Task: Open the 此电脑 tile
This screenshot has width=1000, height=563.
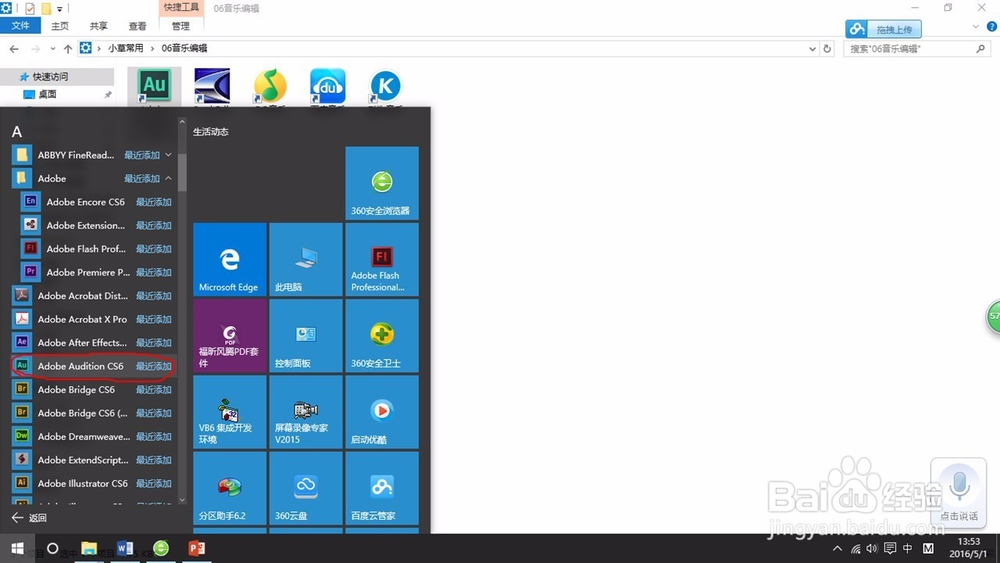Action: pyautogui.click(x=305, y=260)
